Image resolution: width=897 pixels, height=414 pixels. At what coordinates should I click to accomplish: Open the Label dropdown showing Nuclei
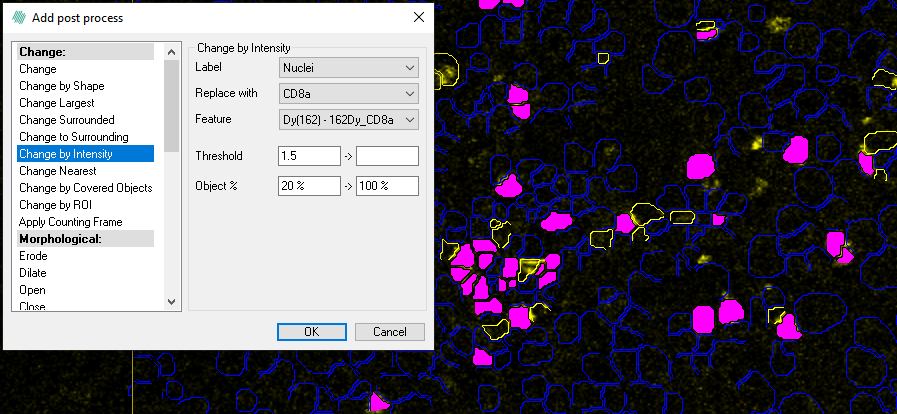[x=348, y=67]
